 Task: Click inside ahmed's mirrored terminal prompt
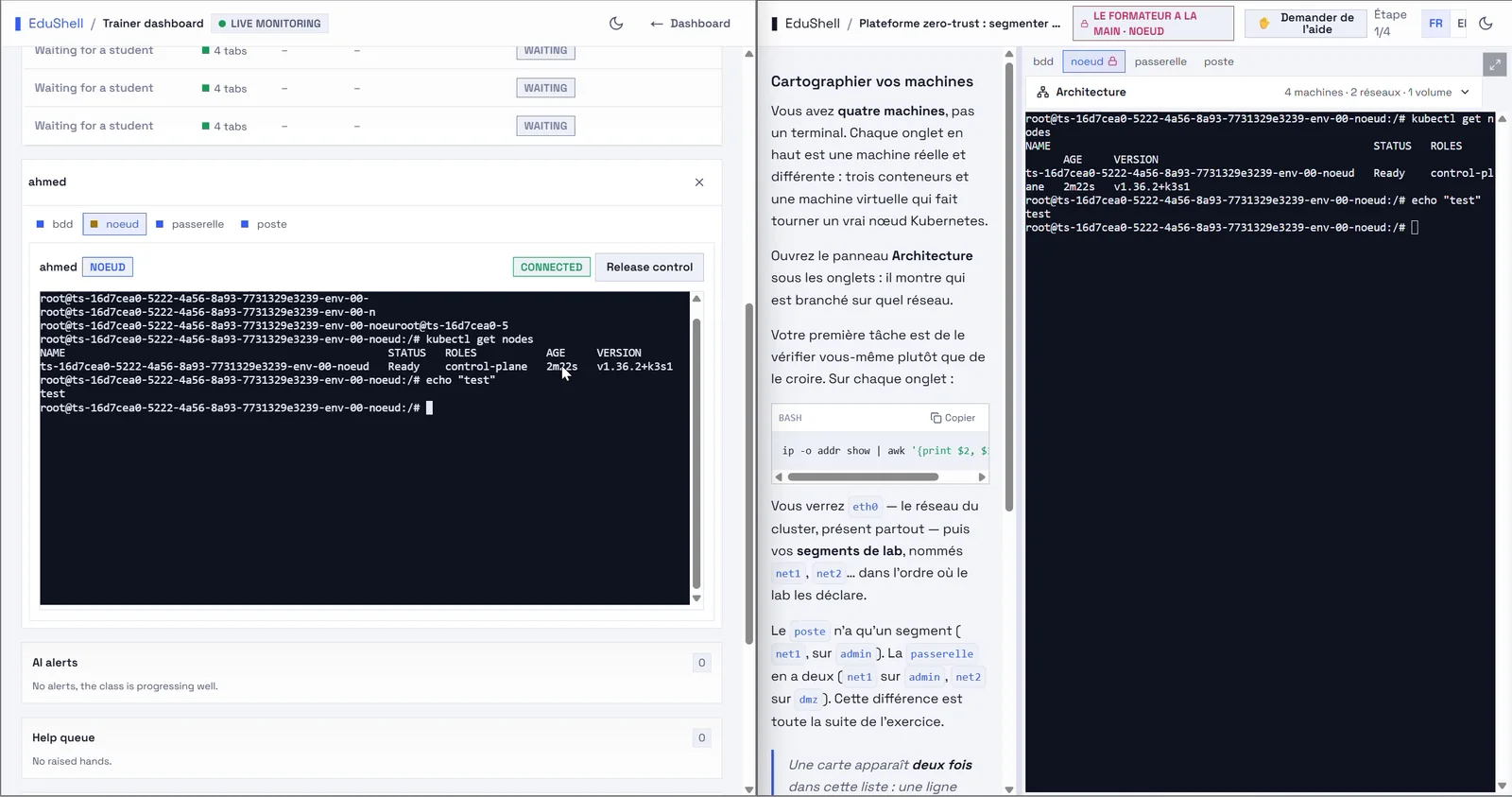429,408
